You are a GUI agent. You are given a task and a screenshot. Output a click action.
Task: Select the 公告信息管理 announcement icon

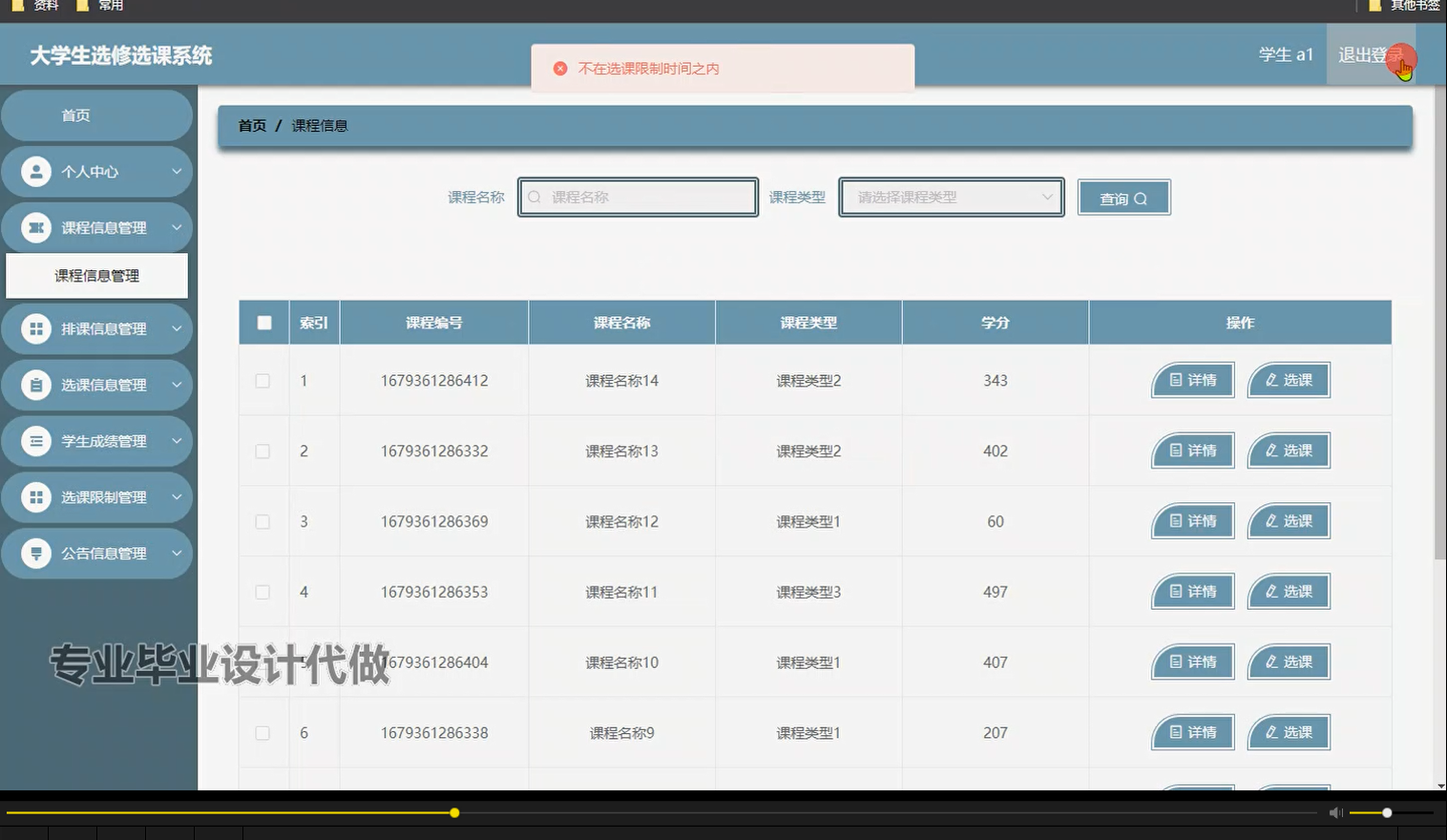pos(36,553)
